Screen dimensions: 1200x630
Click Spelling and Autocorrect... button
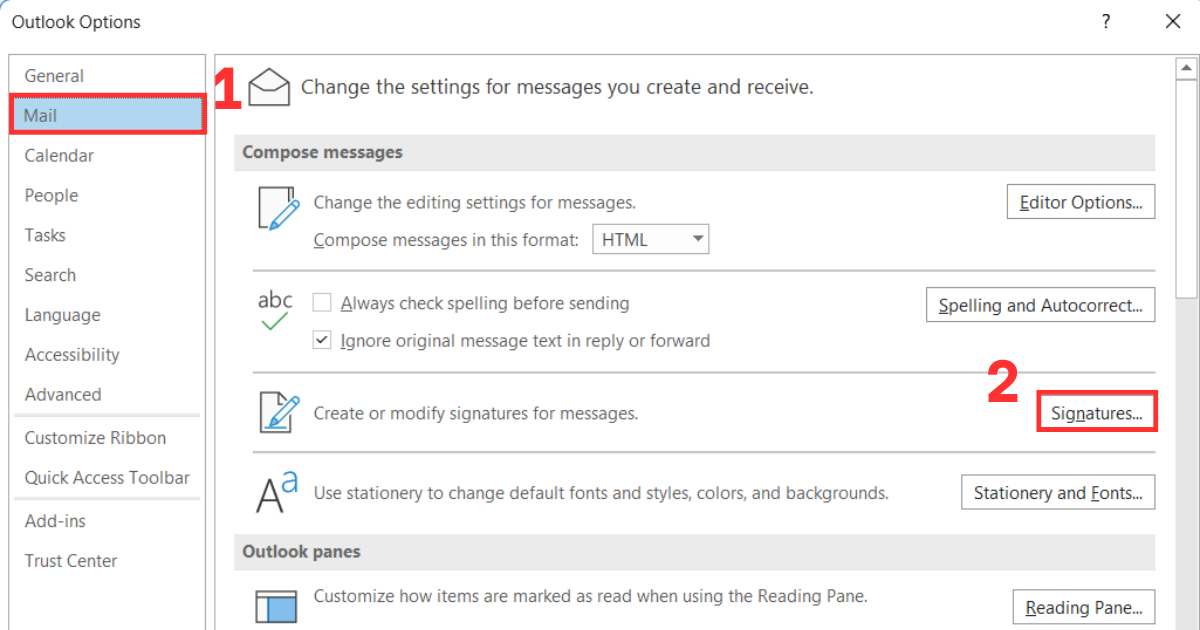pos(1040,306)
